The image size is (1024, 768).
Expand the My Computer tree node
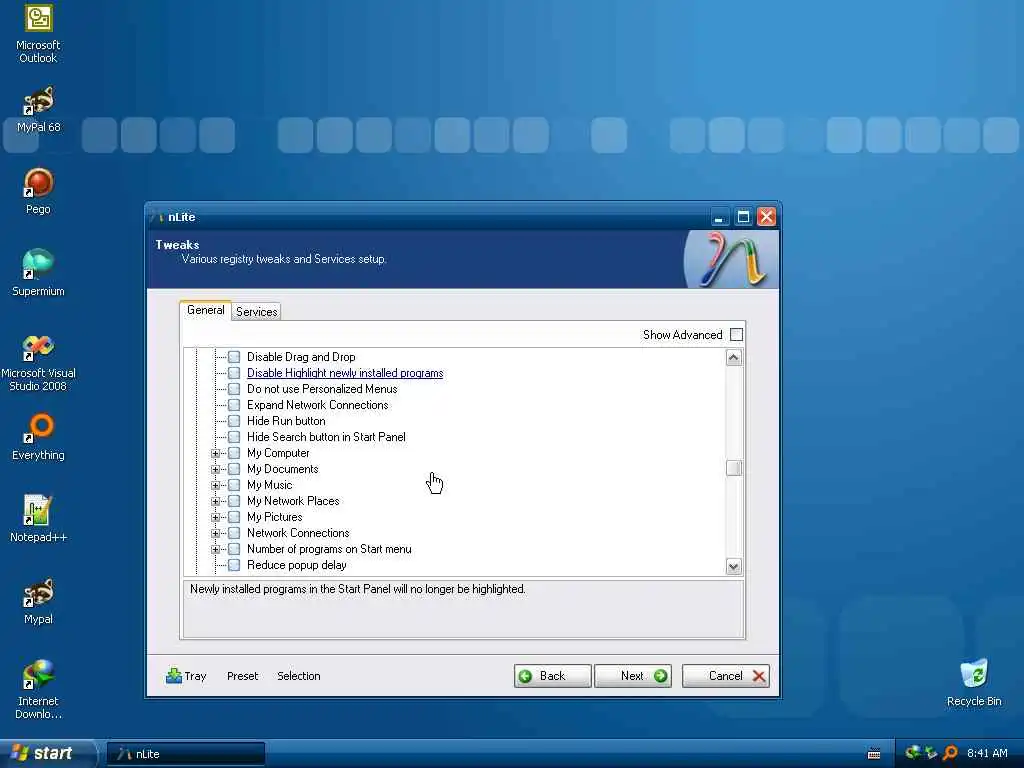[216, 453]
